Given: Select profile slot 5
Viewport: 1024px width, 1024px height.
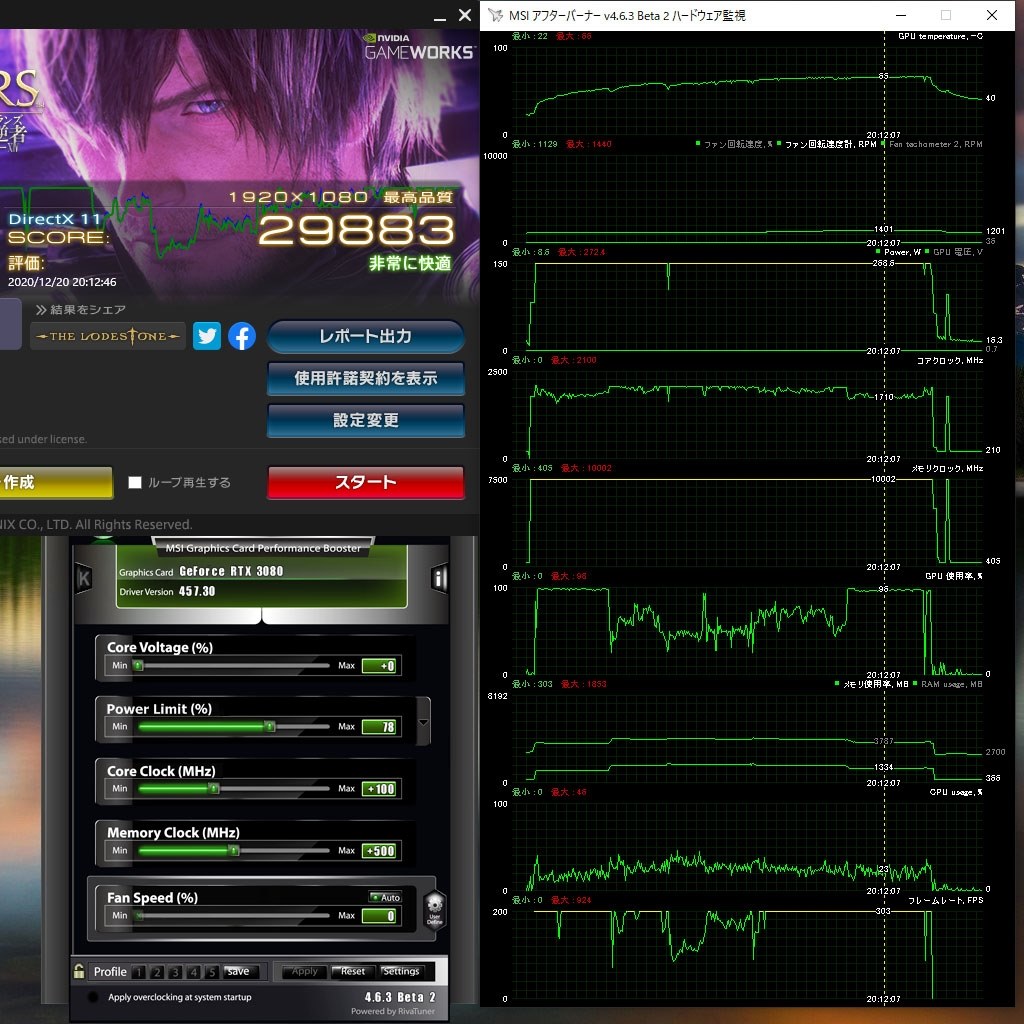Looking at the screenshot, I should pyautogui.click(x=212, y=972).
